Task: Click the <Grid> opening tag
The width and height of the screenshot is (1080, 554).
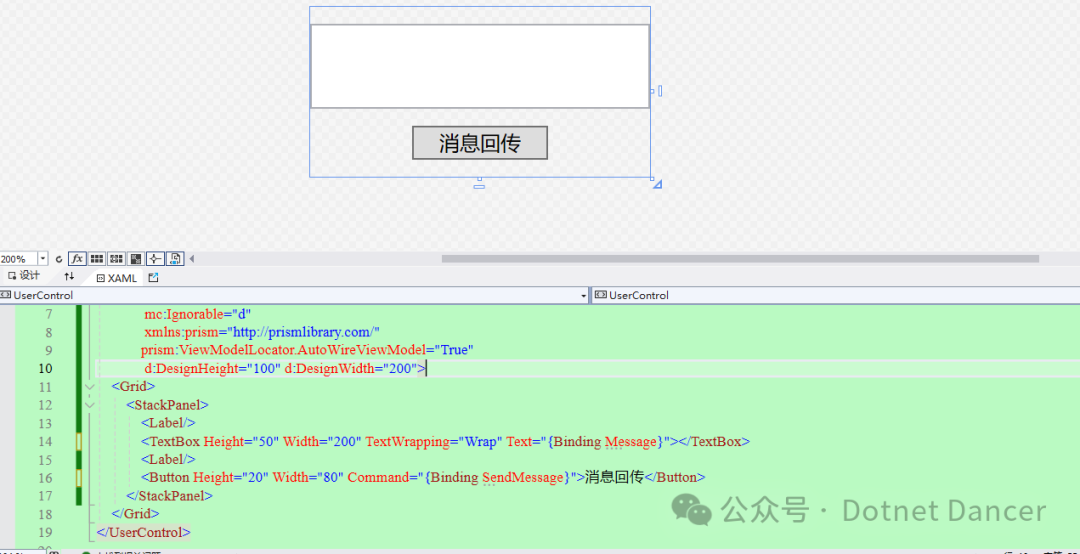Action: pyautogui.click(x=133, y=387)
